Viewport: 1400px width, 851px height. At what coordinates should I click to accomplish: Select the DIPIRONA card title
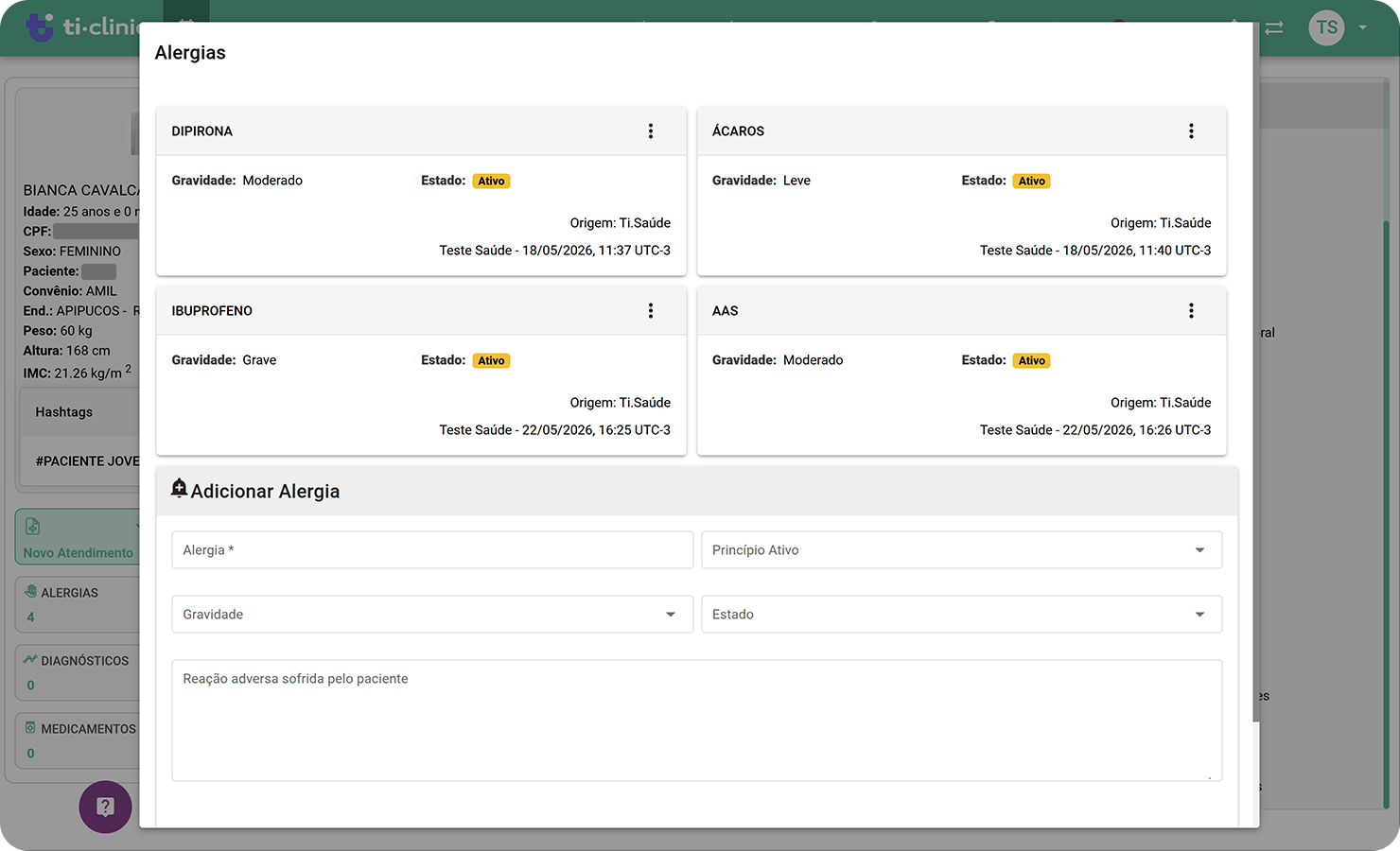click(x=201, y=131)
